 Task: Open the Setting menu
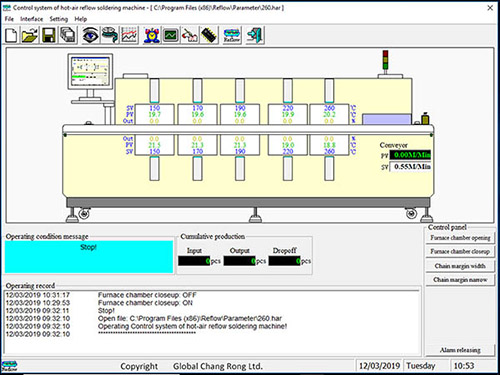(x=59, y=19)
